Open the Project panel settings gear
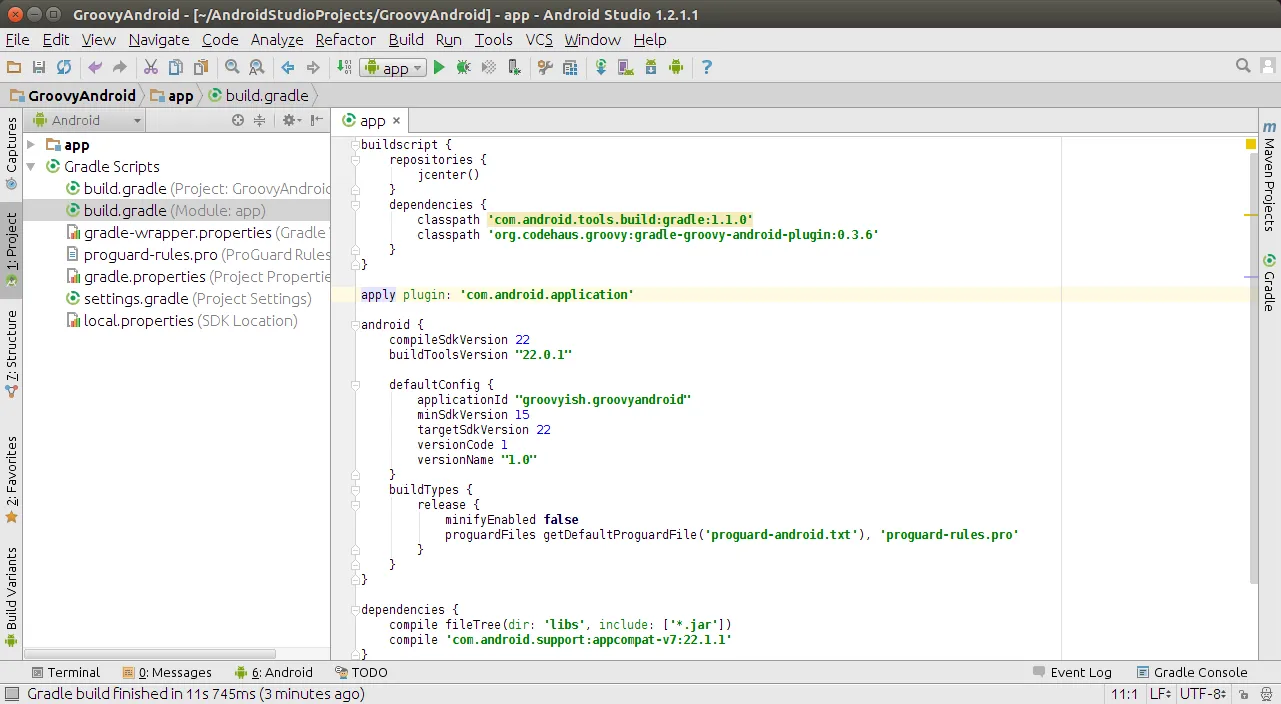This screenshot has width=1281, height=704. coord(290,119)
